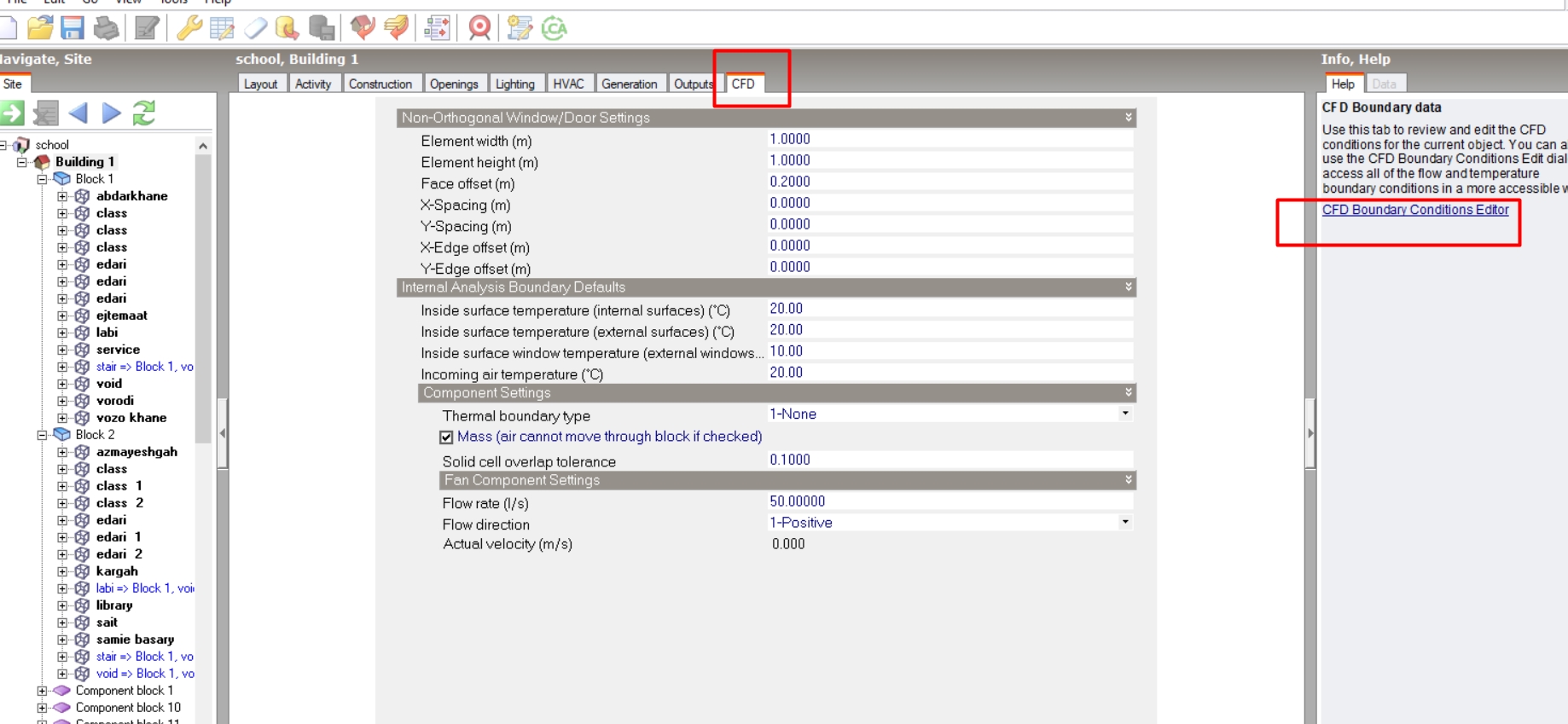Screen dimensions: 1568x724
Task: Collapse Block 1 tree node
Action: click(x=42, y=179)
